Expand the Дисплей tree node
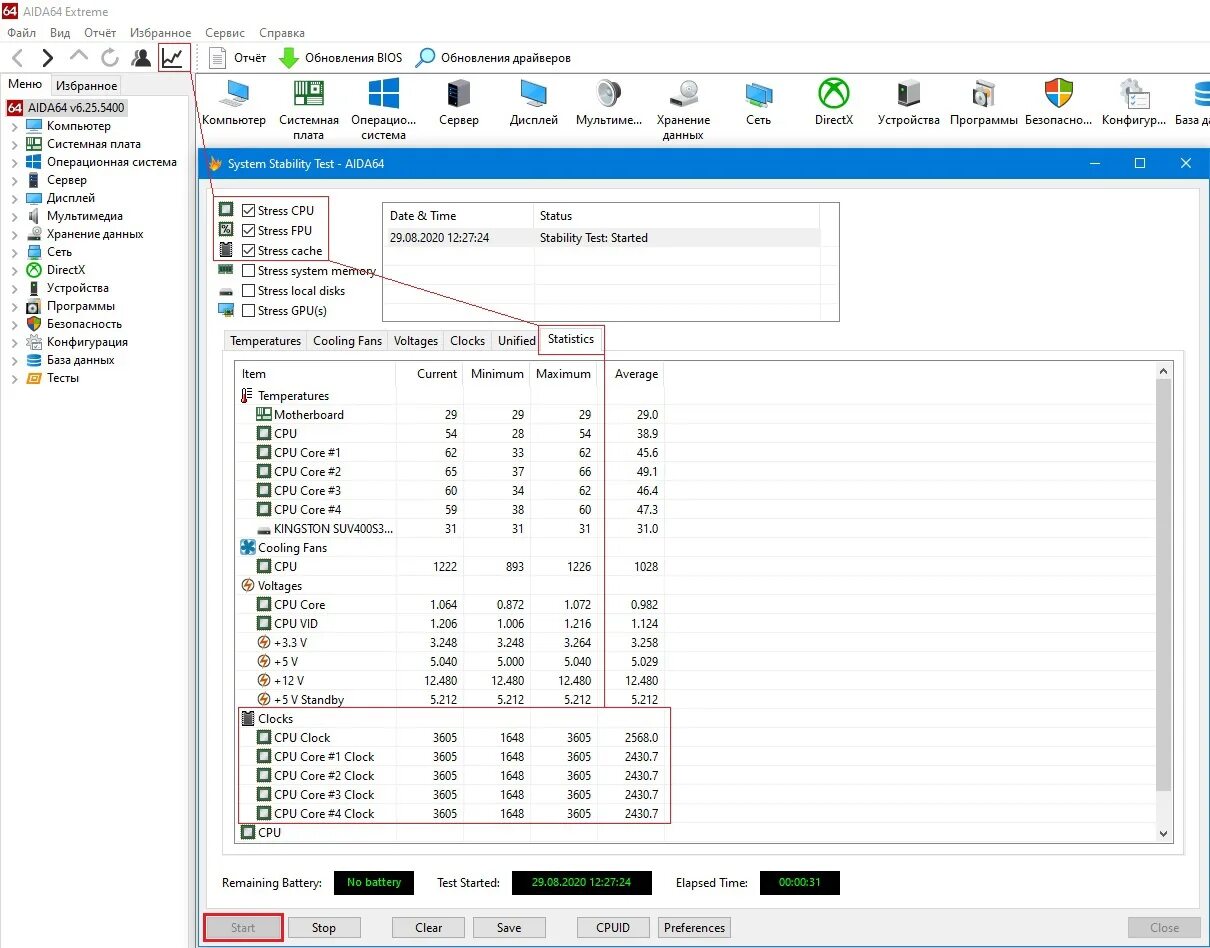The width and height of the screenshot is (1210, 948). click(14, 198)
